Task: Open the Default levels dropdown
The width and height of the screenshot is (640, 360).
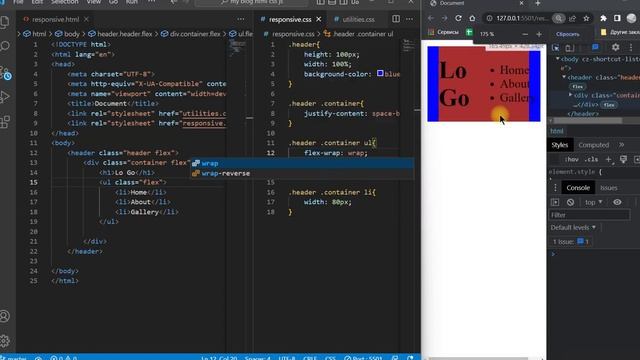Action: coord(573,227)
